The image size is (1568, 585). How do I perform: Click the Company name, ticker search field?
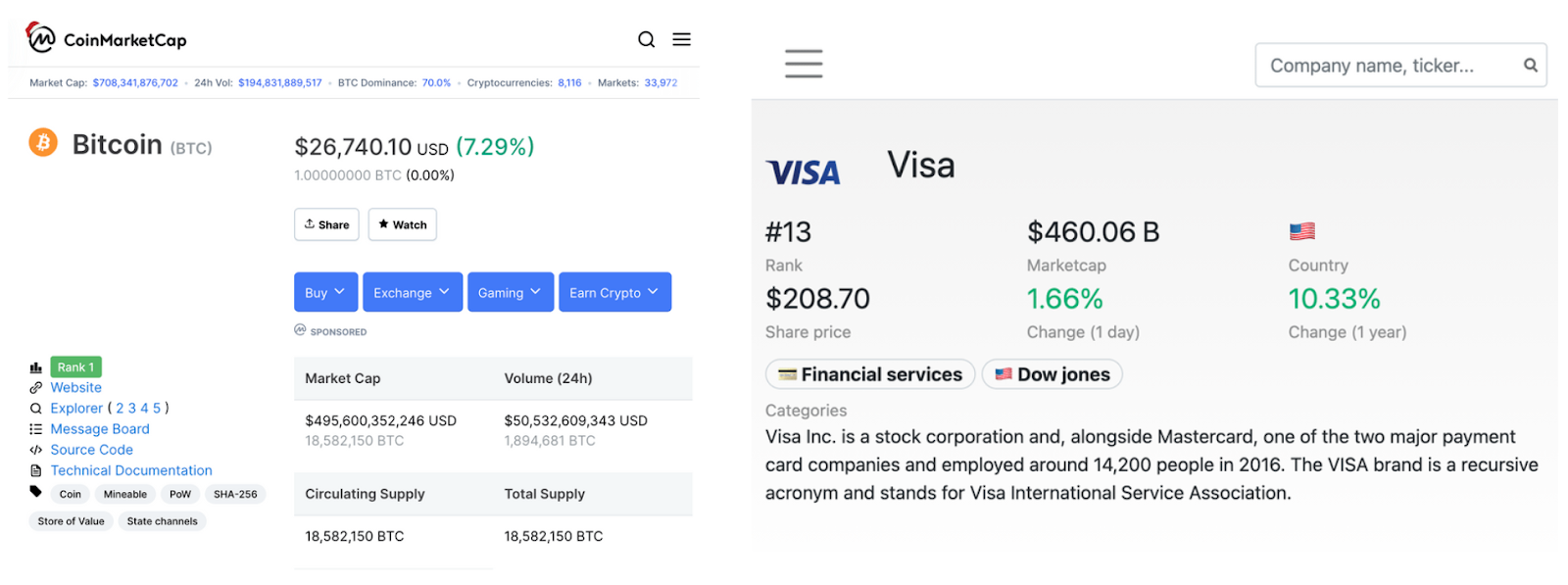click(1400, 65)
